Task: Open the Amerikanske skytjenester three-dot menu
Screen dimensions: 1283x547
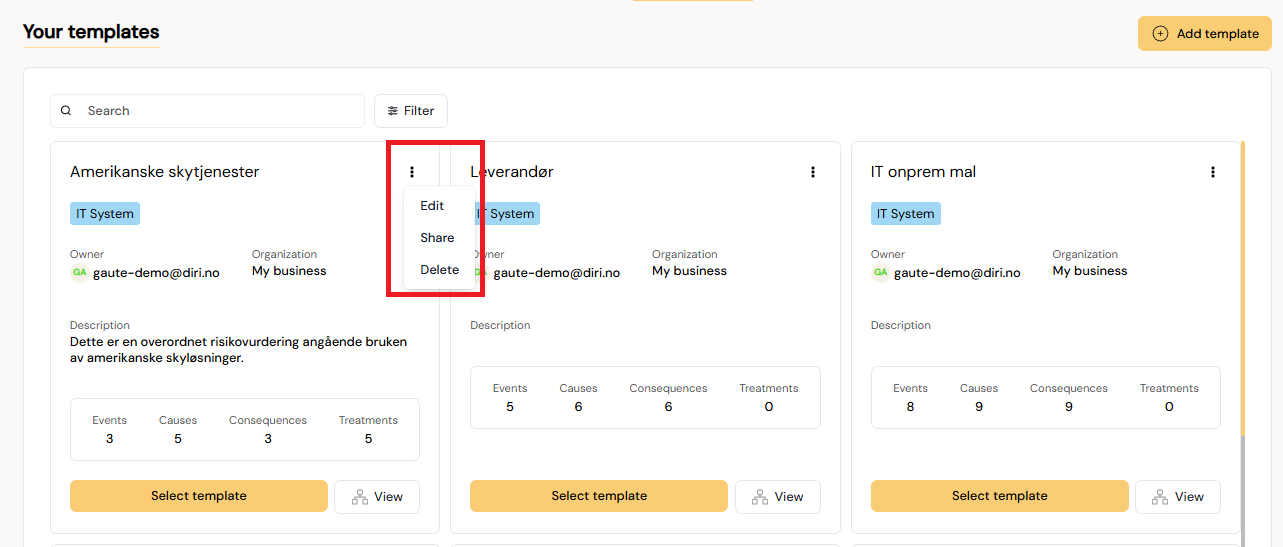Action: (412, 172)
